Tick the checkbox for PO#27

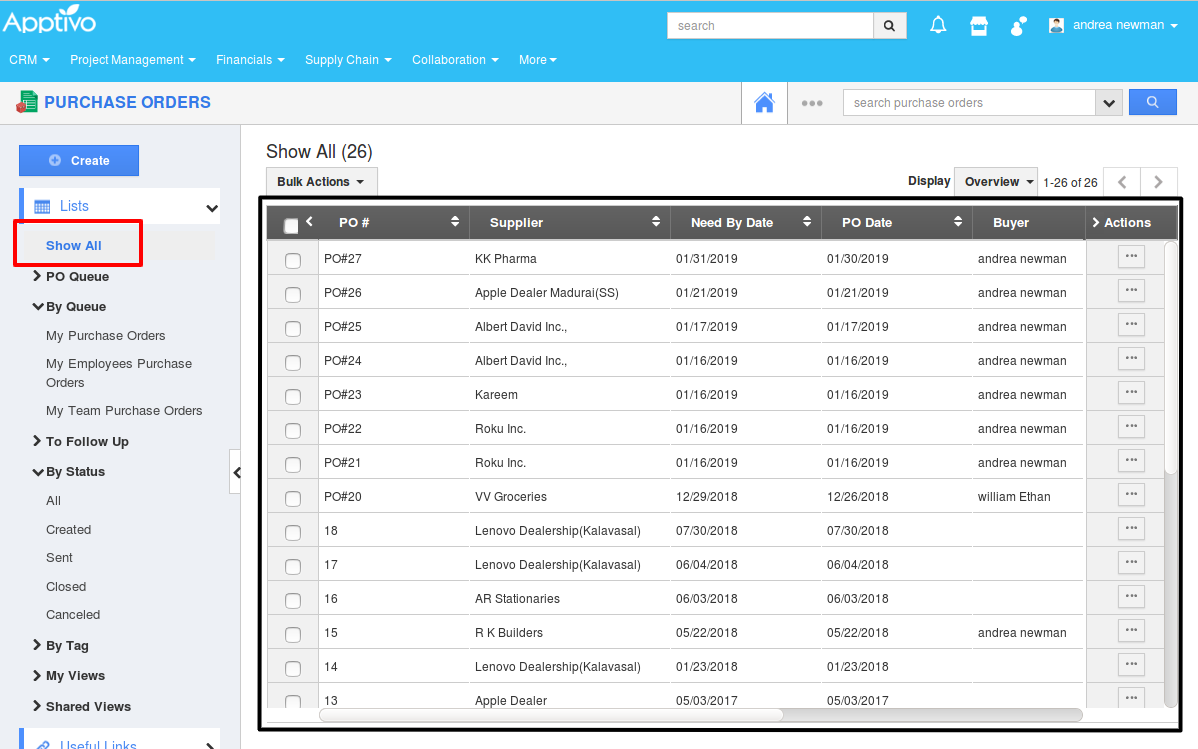point(293,261)
